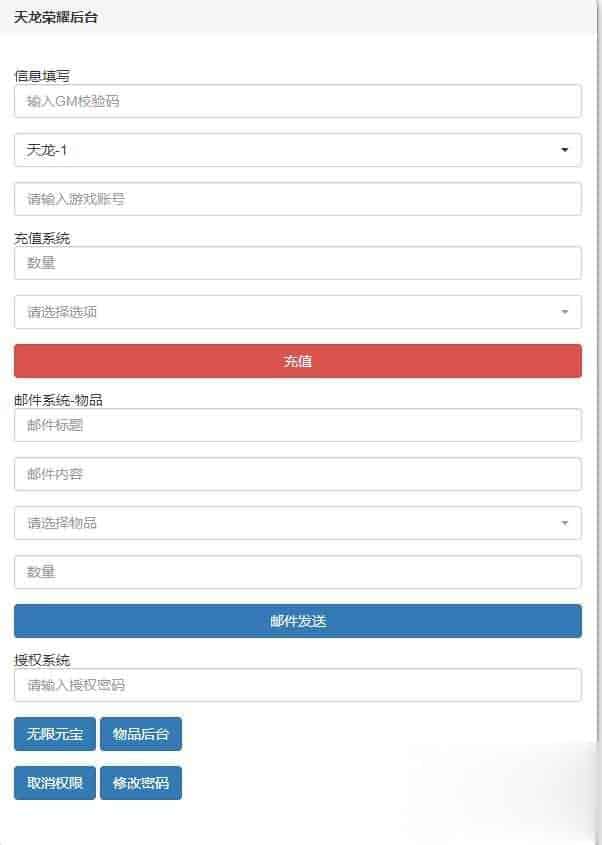The image size is (602, 845).
Task: Open the 请选择物品 item dropdown
Action: (297, 523)
